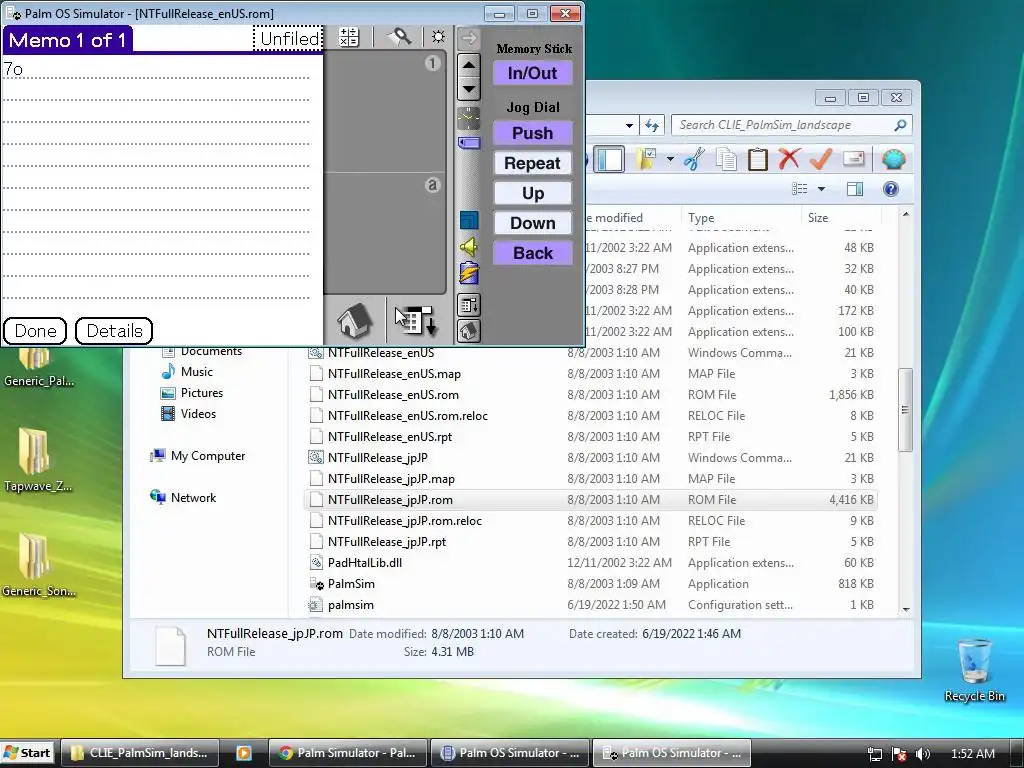The image size is (1024, 768).
Task: Select My Computer in navigation pane
Action: click(198, 456)
